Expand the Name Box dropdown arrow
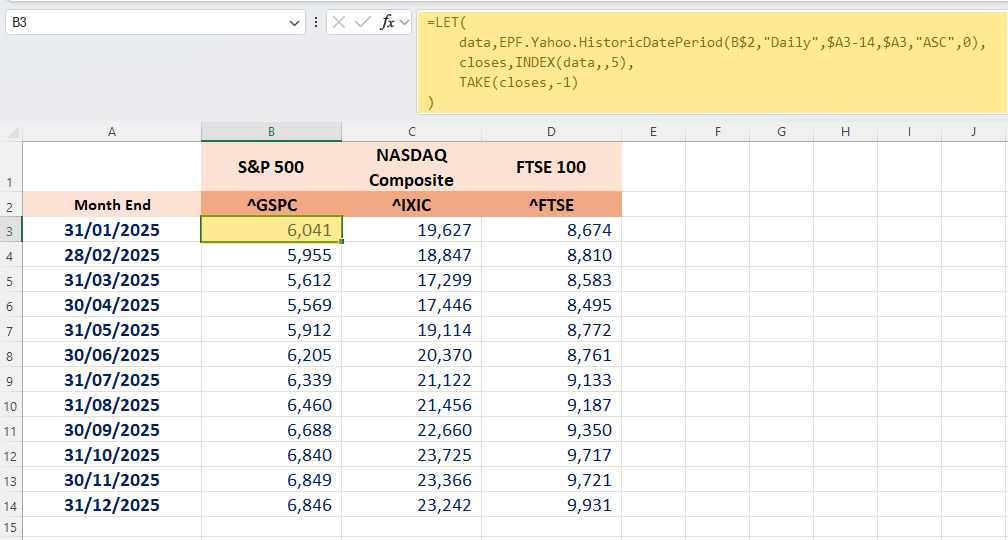 pyautogui.click(x=294, y=23)
